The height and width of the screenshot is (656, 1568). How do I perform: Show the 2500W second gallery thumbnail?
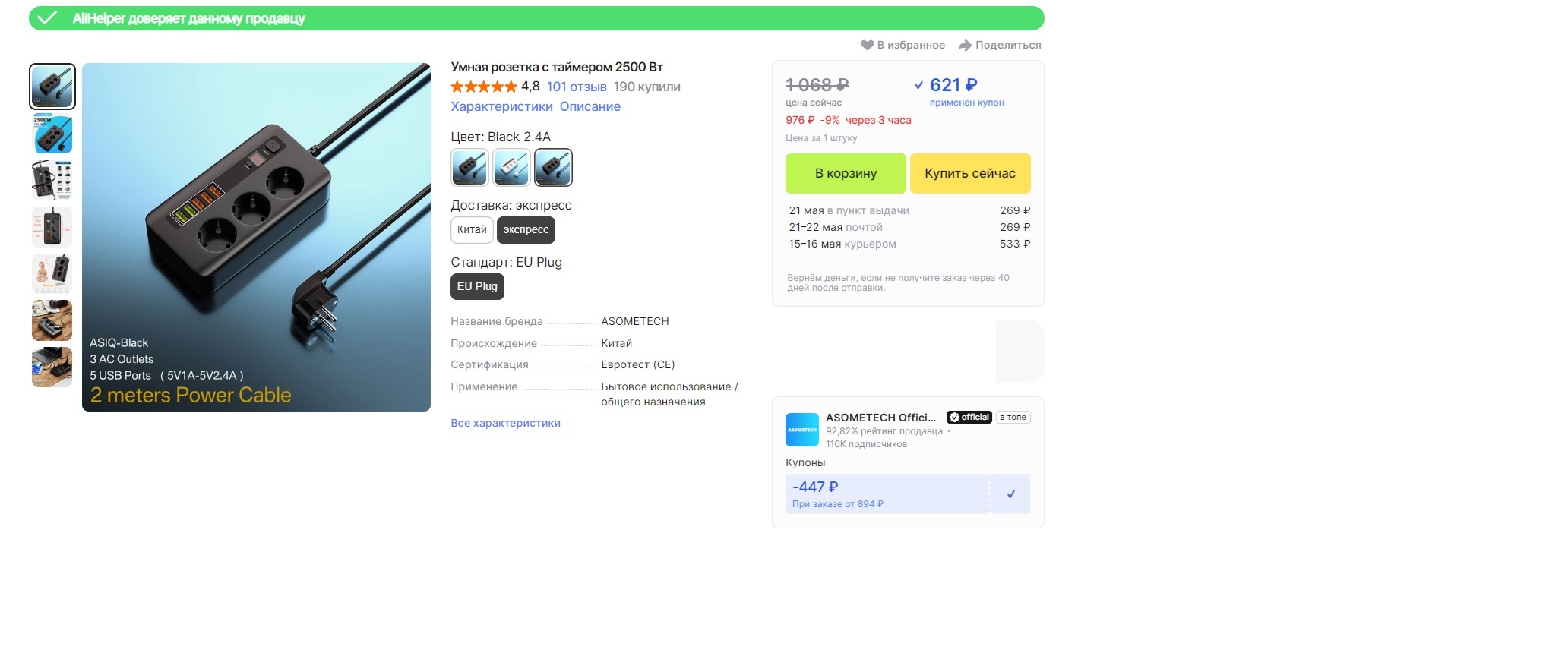[x=52, y=134]
